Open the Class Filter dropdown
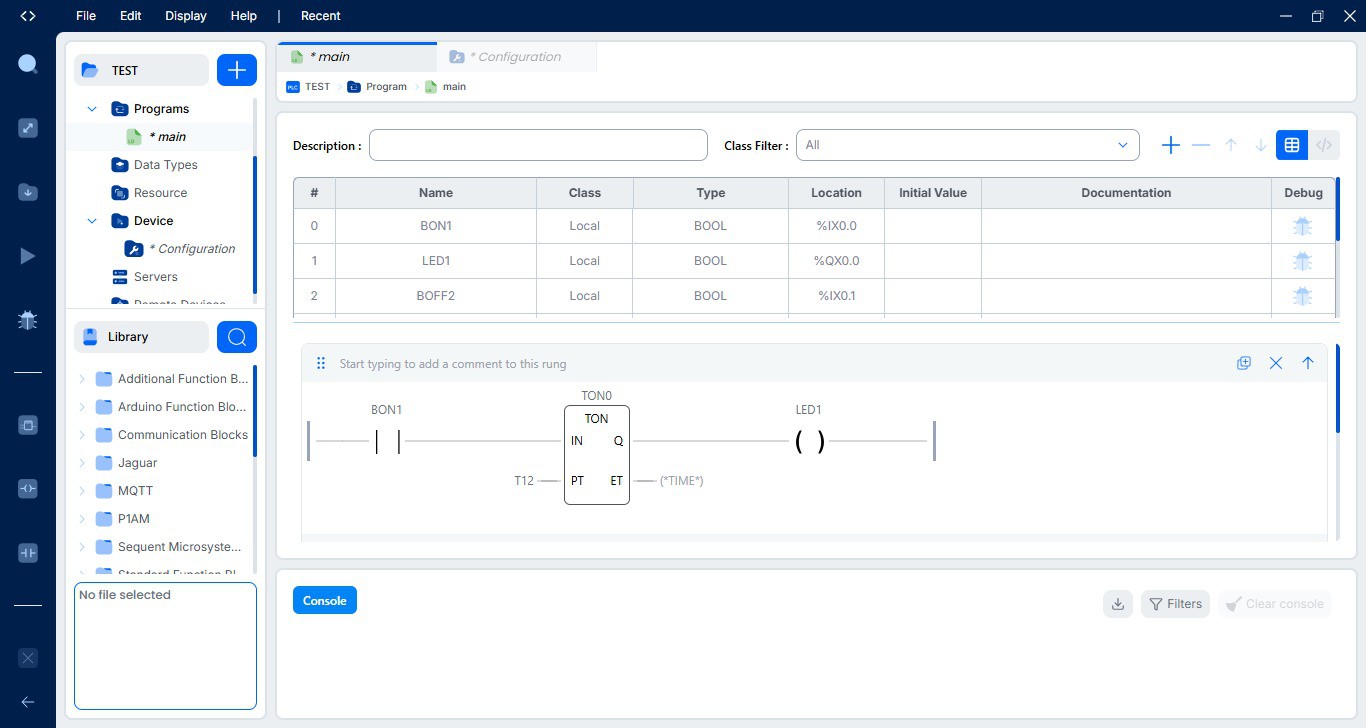 coord(967,145)
